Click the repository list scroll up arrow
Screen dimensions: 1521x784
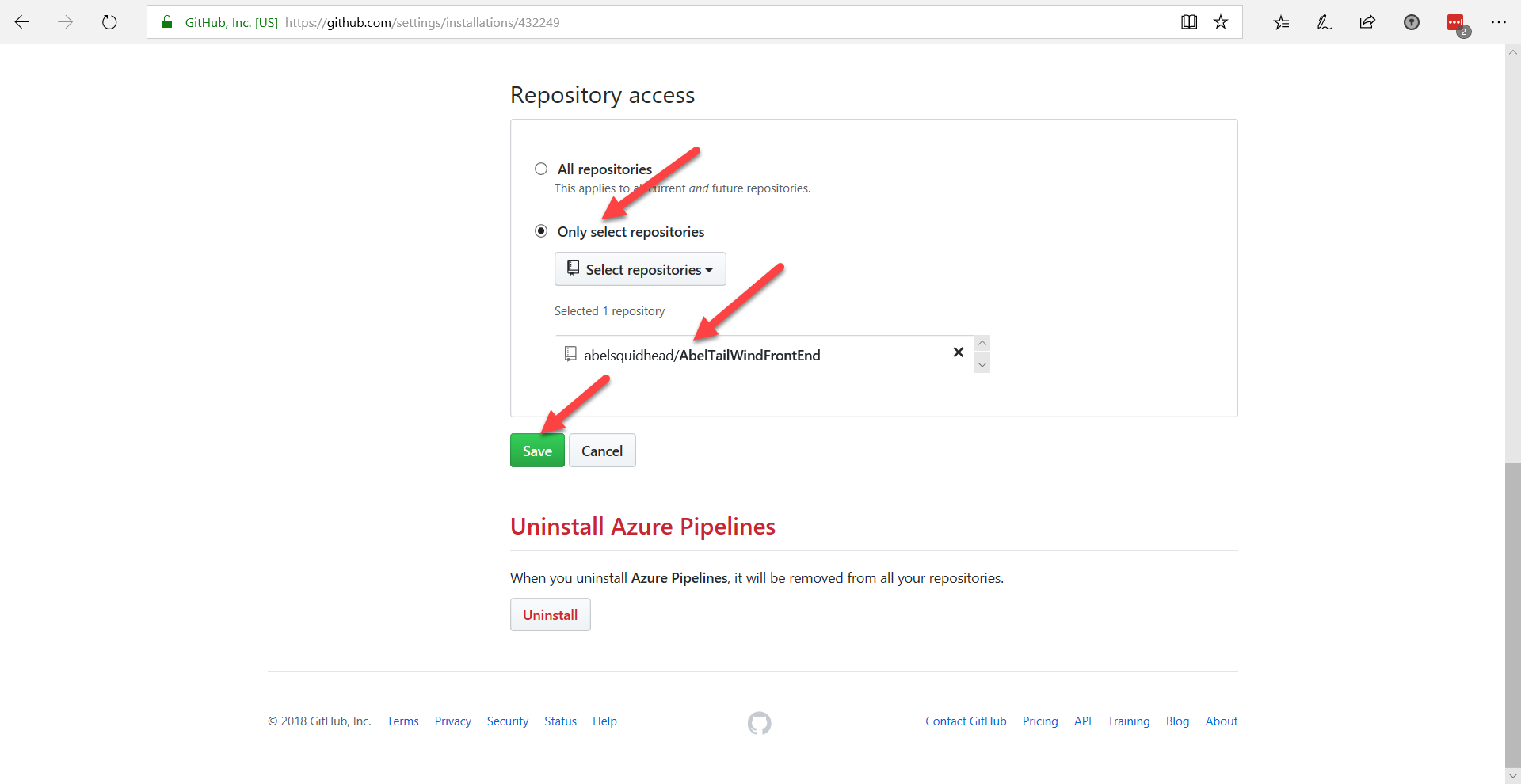point(982,343)
